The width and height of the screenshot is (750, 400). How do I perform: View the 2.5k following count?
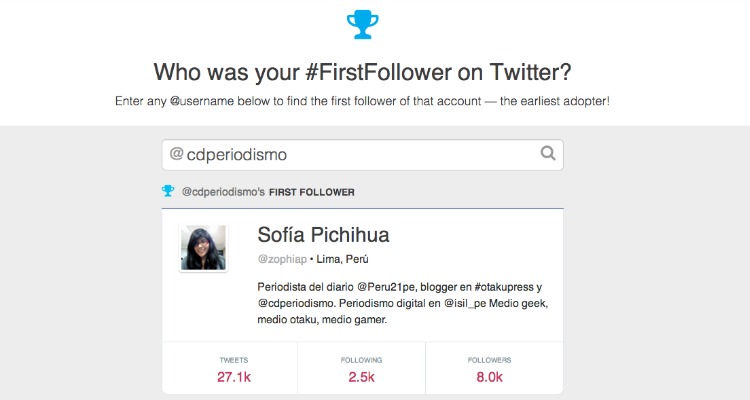(362, 377)
